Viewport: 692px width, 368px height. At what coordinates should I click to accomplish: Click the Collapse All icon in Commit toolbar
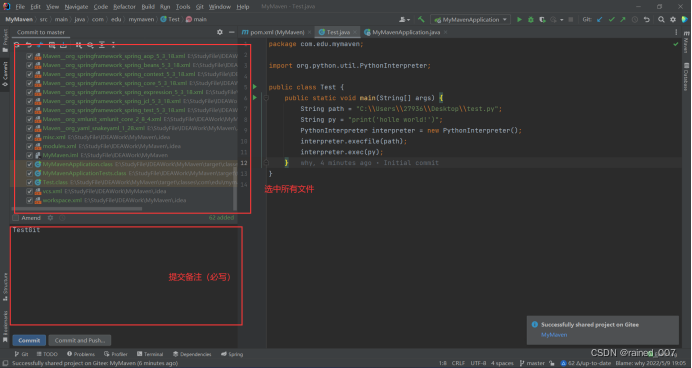click(113, 45)
